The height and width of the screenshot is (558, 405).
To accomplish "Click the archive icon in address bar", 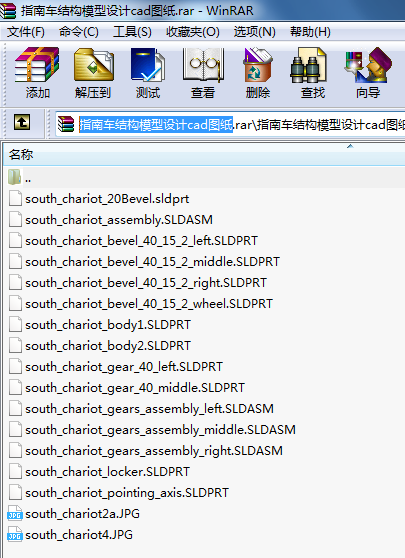I will coord(66,124).
